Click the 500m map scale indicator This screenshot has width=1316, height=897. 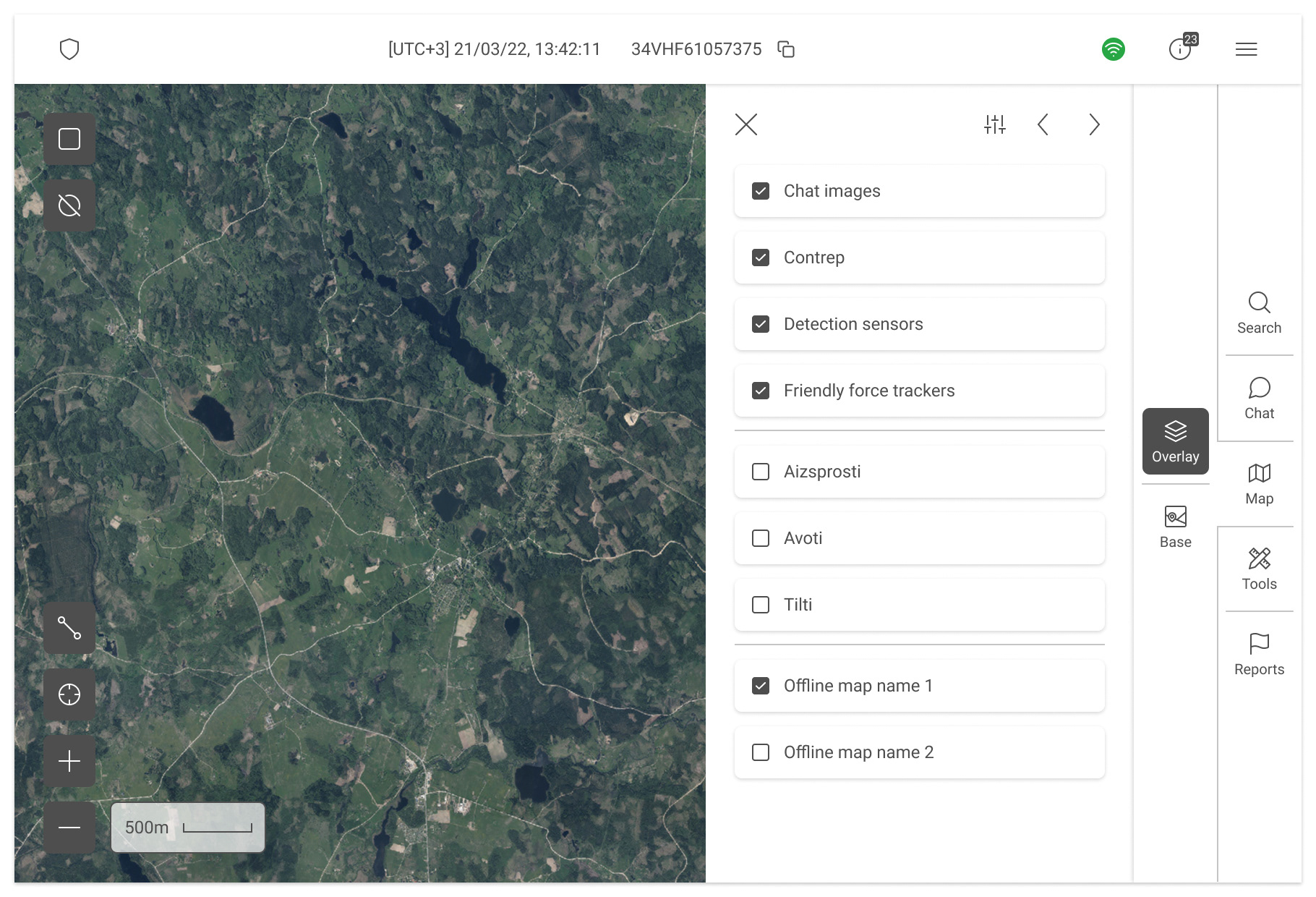coord(188,828)
